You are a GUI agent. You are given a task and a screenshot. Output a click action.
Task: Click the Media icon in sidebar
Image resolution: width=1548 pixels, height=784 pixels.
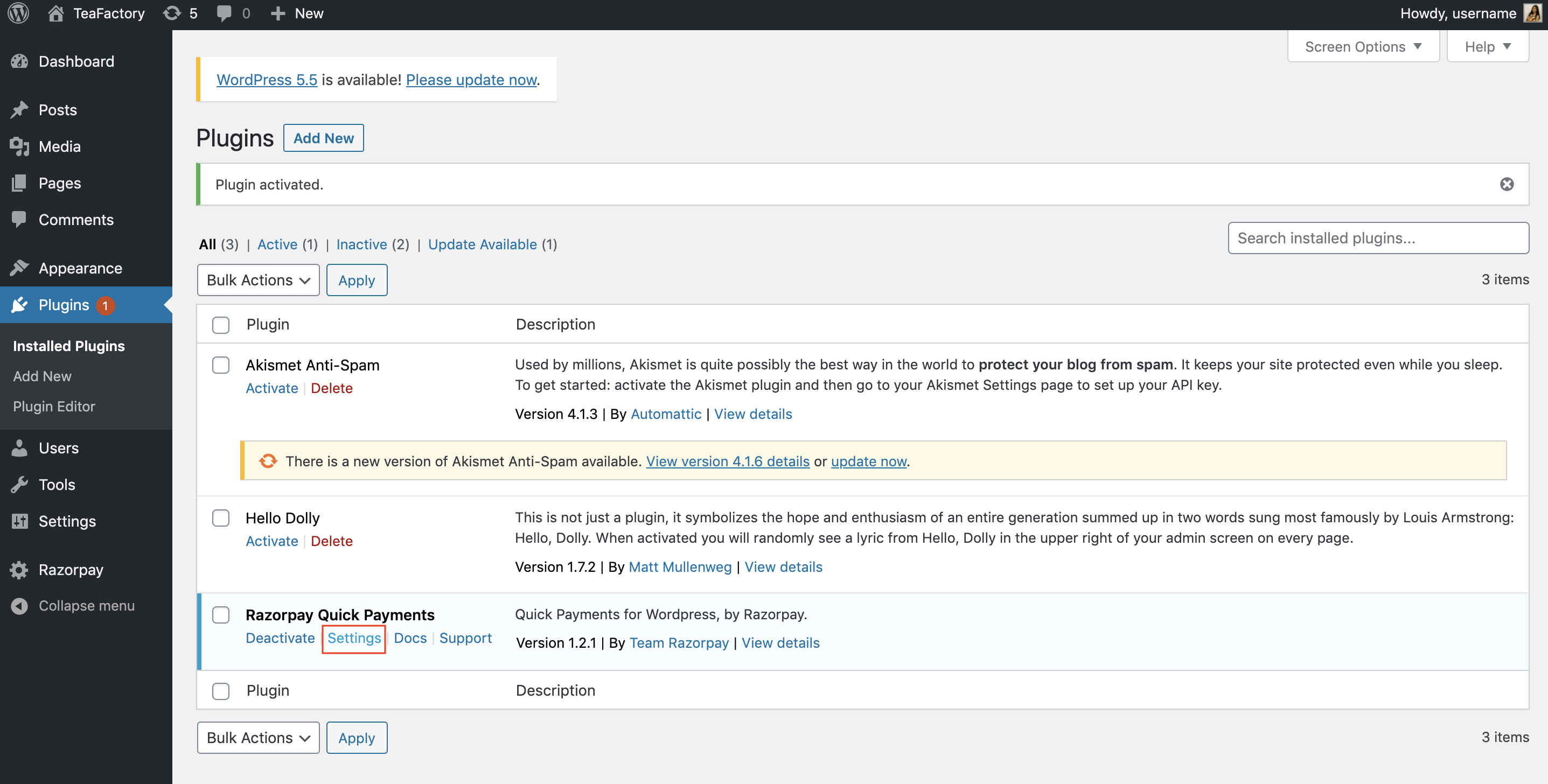(x=19, y=146)
